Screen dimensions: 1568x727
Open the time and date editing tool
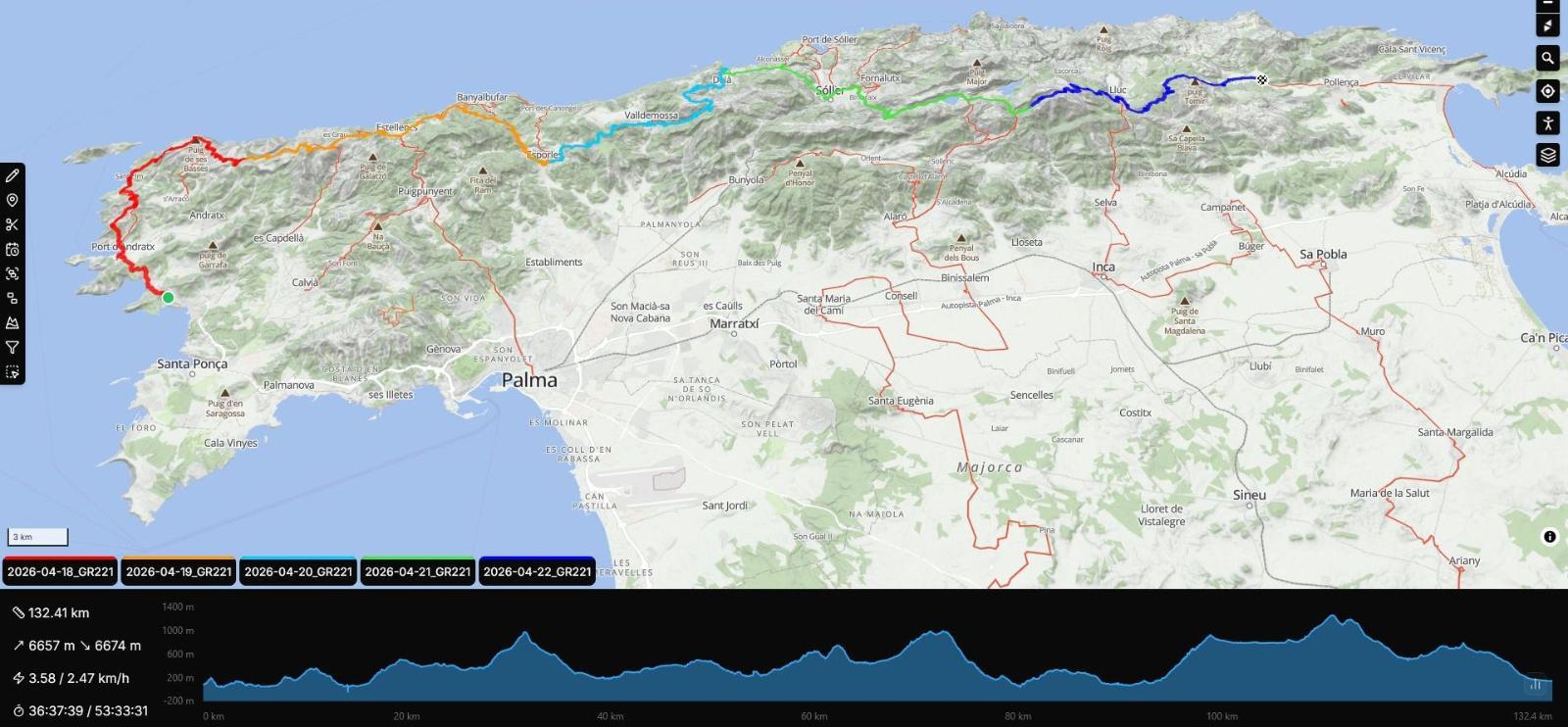(12, 250)
